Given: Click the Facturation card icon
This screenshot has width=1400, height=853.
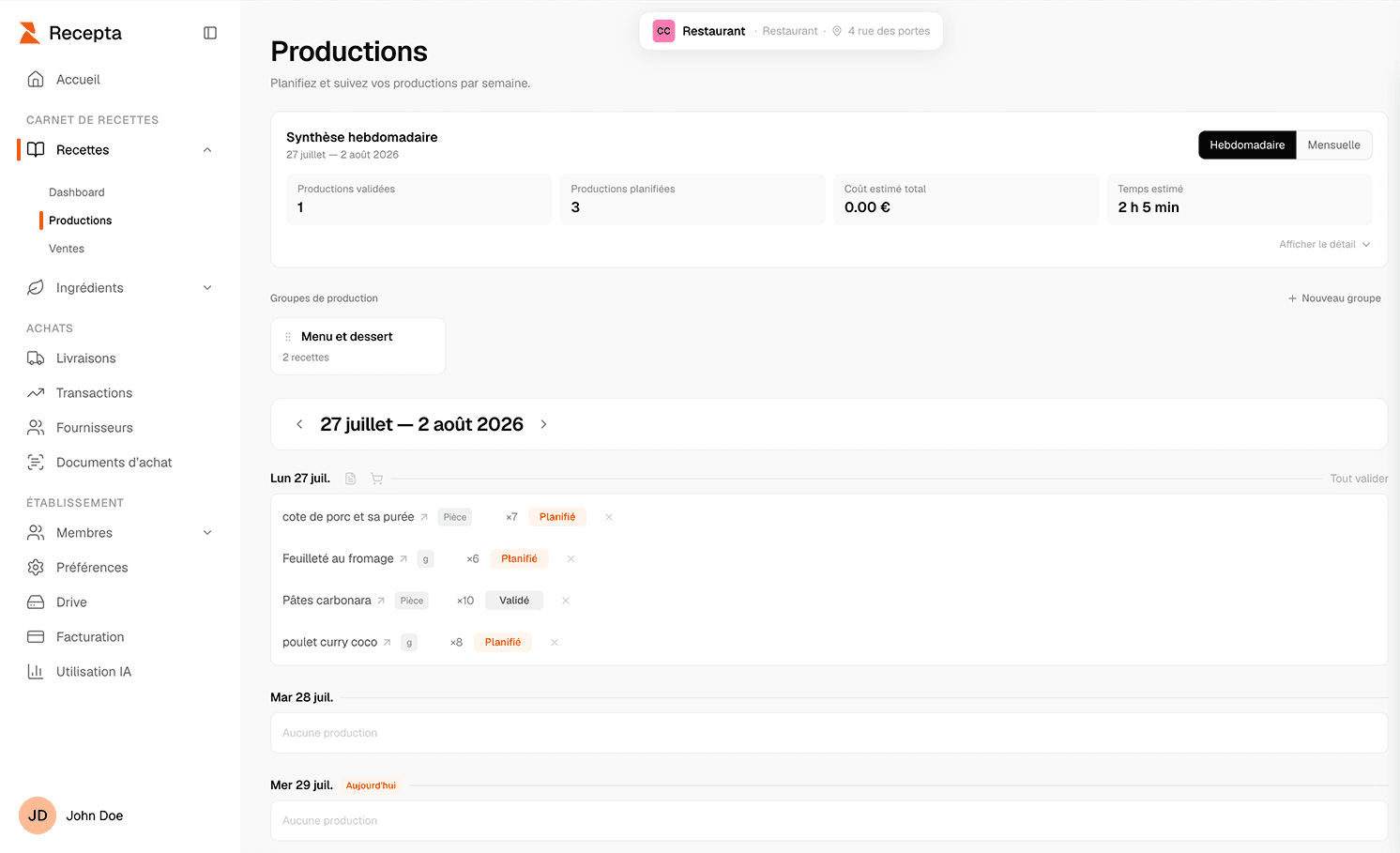Looking at the screenshot, I should 36,636.
